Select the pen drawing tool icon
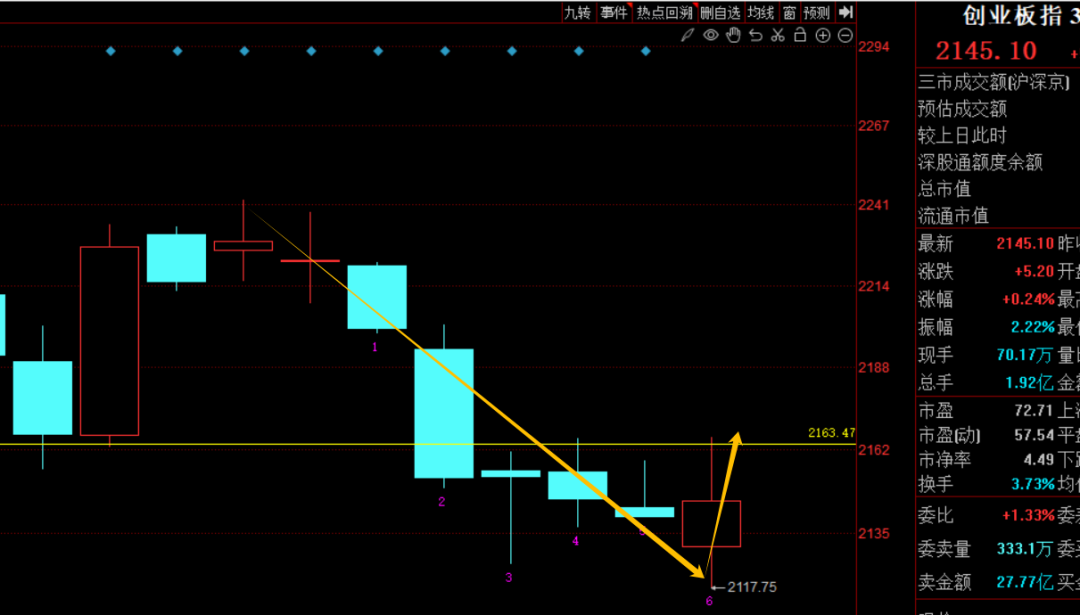 click(x=687, y=36)
